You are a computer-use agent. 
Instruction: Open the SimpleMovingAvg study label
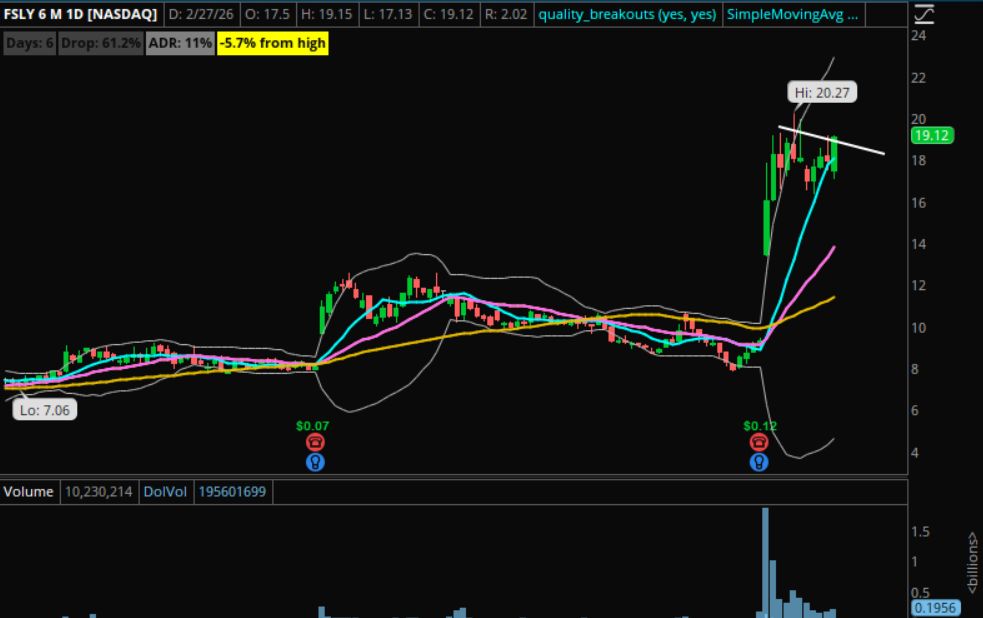tap(790, 15)
